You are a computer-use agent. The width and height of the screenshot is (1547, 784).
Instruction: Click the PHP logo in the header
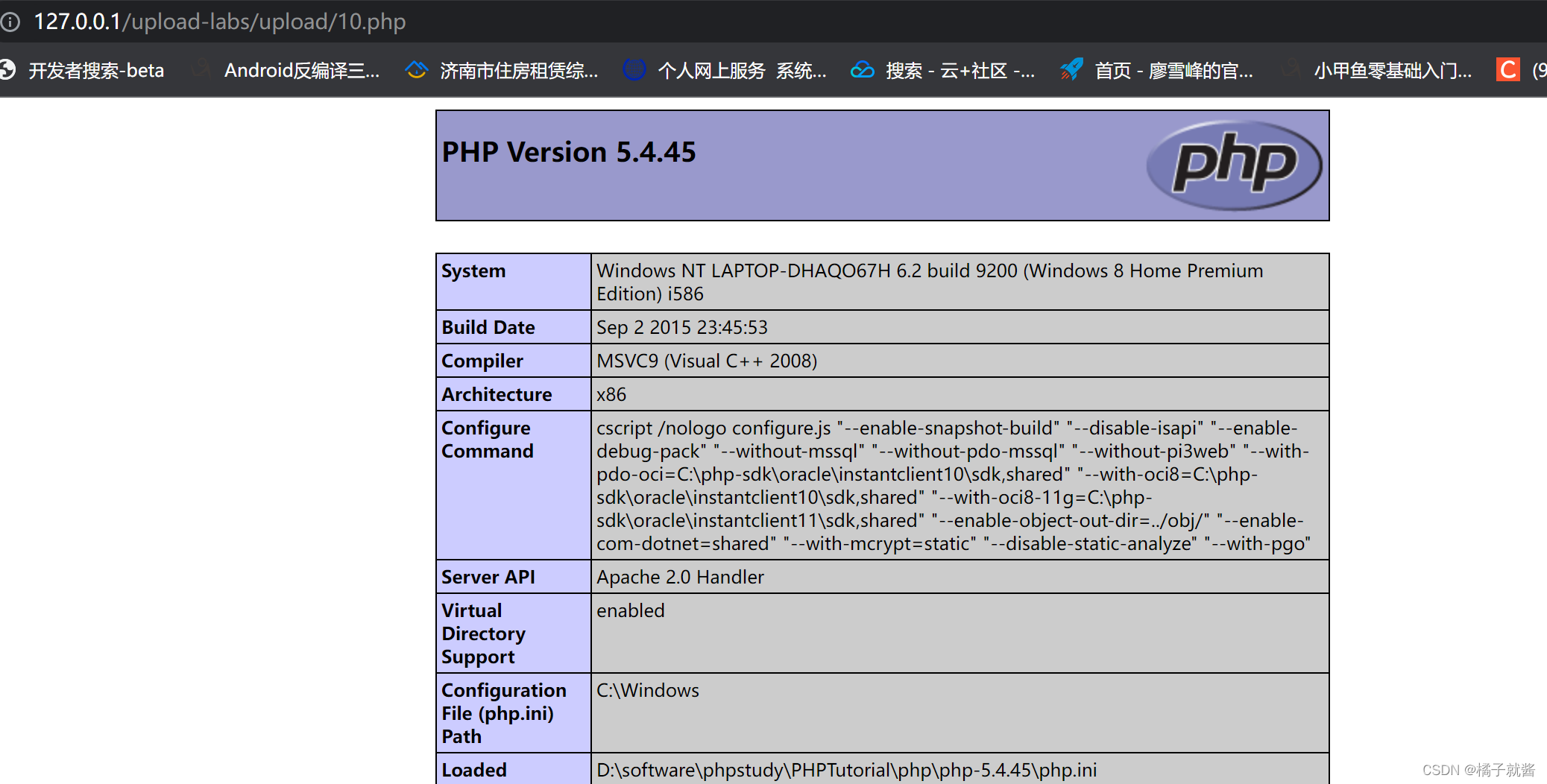point(1234,165)
